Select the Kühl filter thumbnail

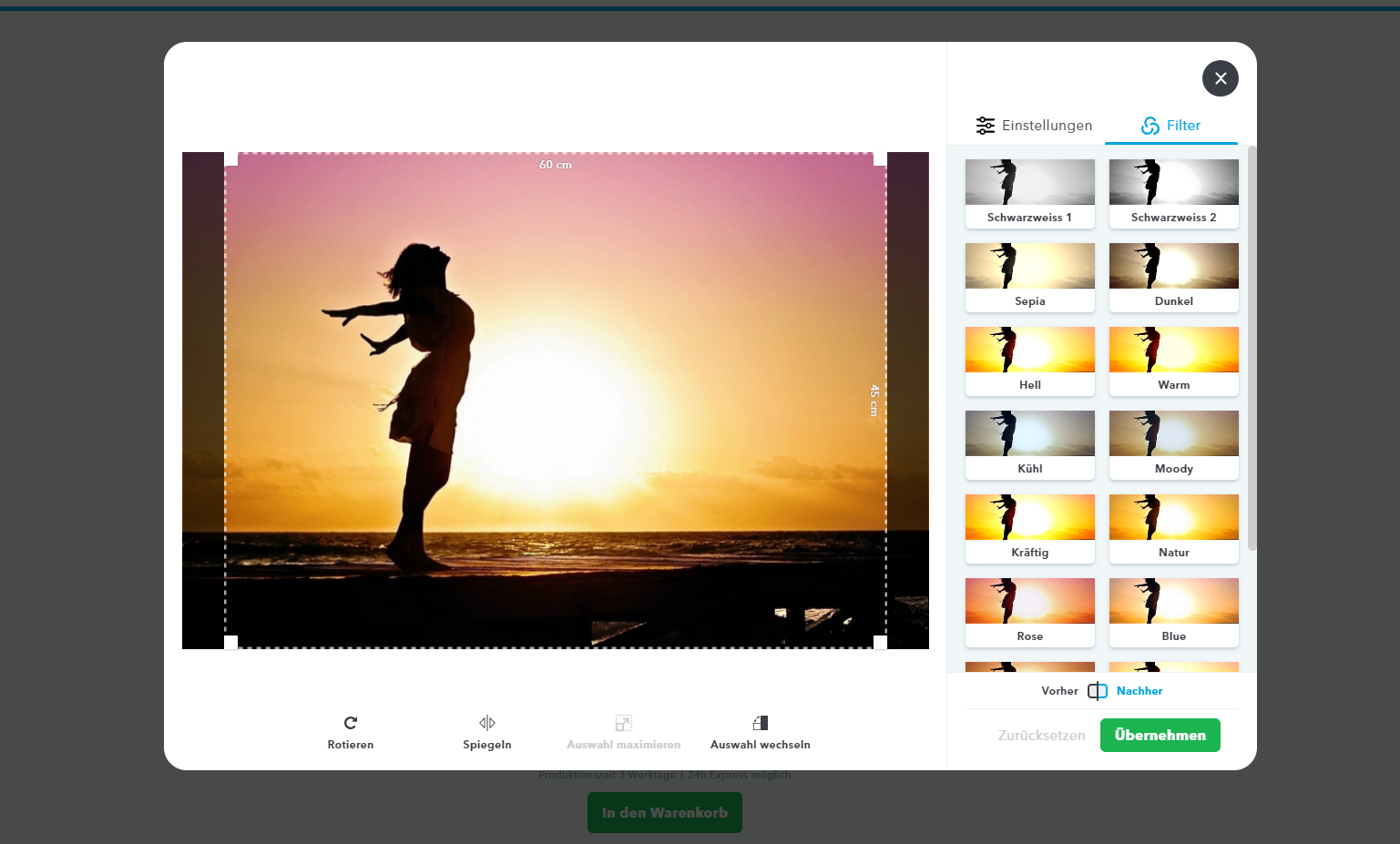pos(1030,443)
